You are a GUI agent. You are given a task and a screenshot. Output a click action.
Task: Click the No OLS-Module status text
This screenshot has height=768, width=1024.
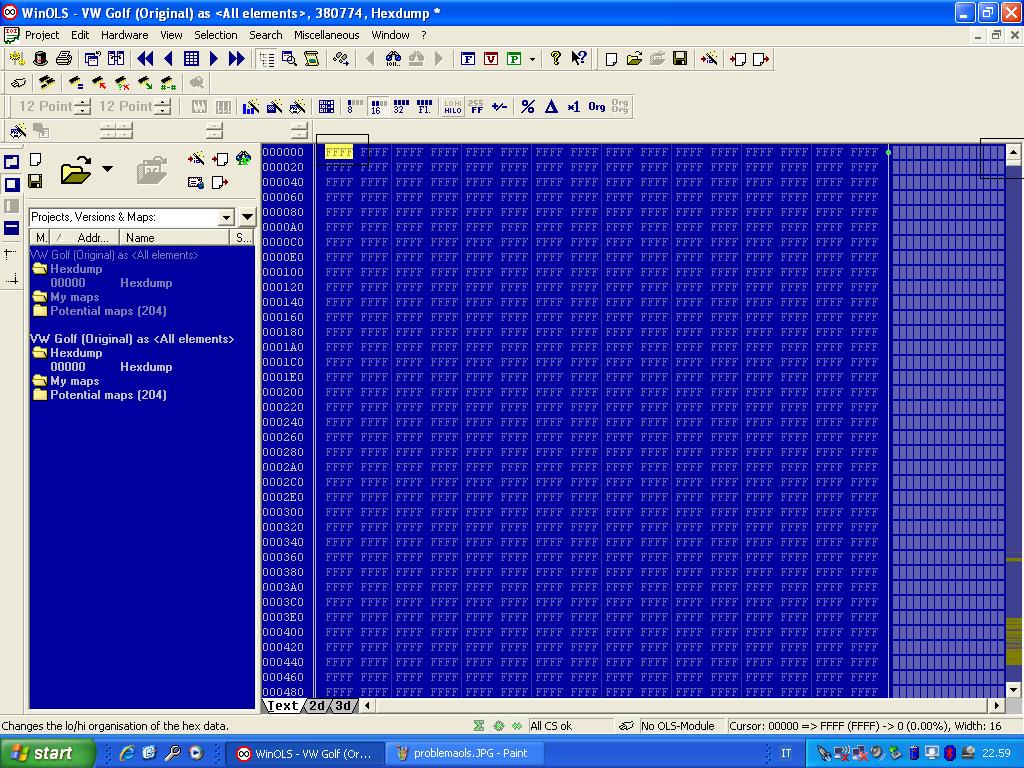click(x=678, y=726)
